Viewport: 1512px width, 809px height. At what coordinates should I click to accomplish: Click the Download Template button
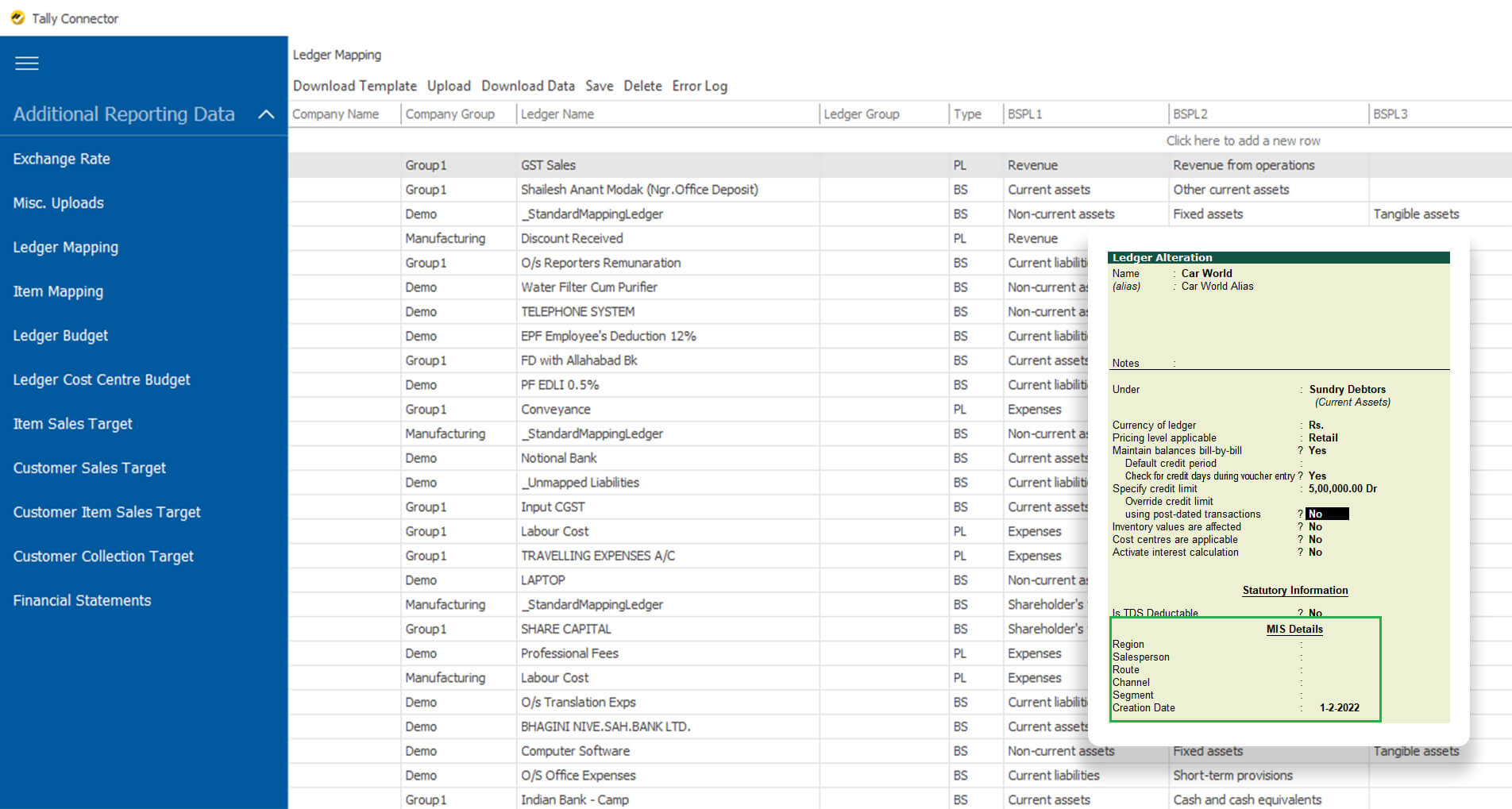pos(354,86)
